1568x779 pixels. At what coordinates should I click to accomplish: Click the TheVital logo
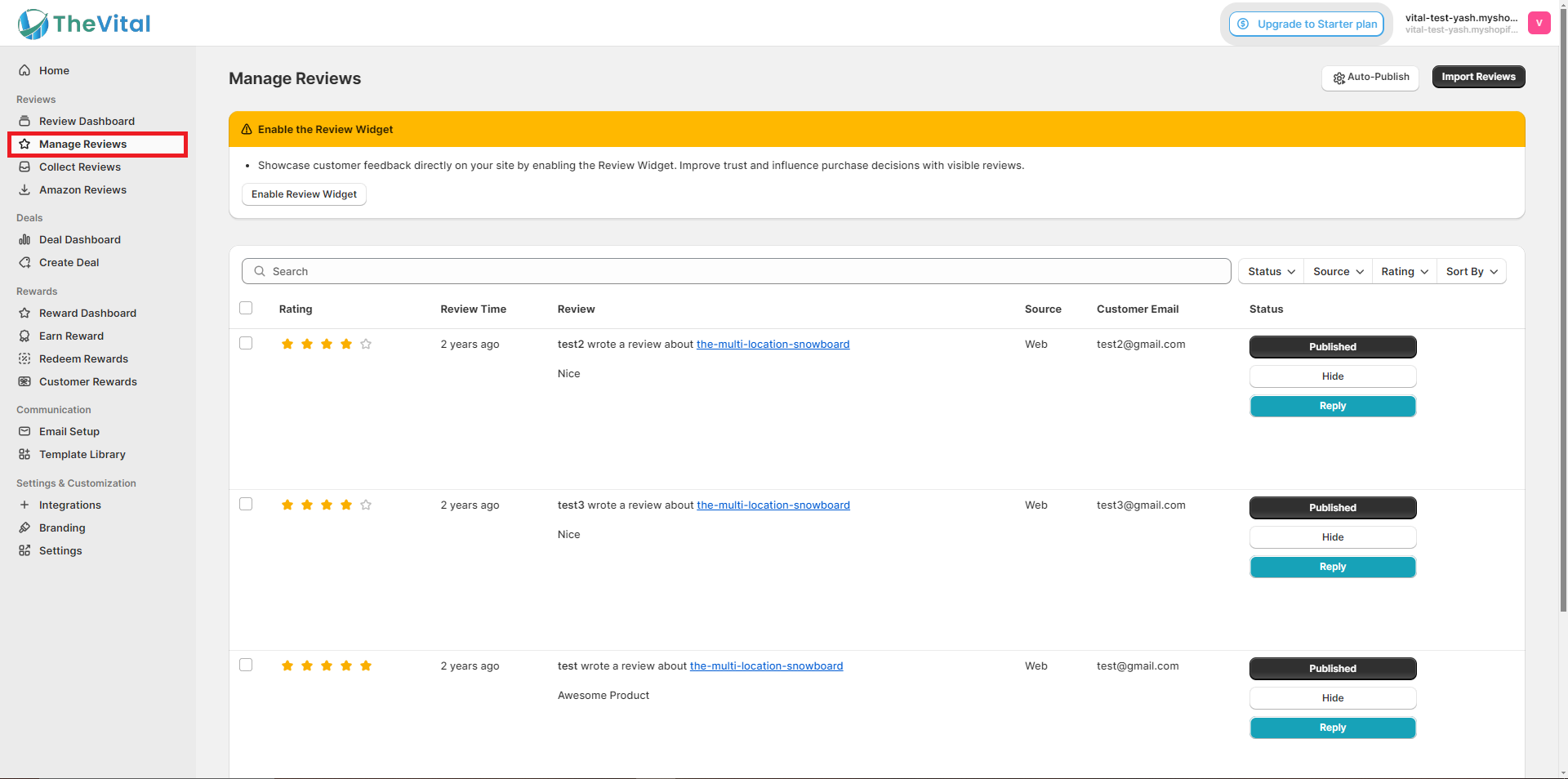tap(84, 24)
